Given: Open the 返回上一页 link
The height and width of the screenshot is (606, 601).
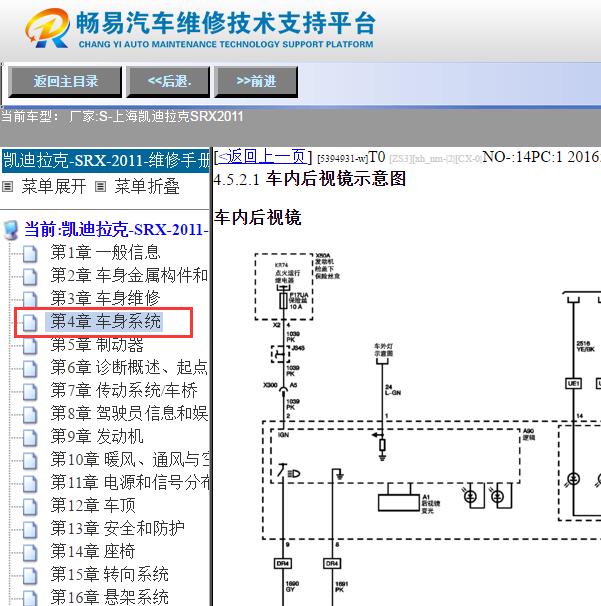Looking at the screenshot, I should tap(262, 157).
